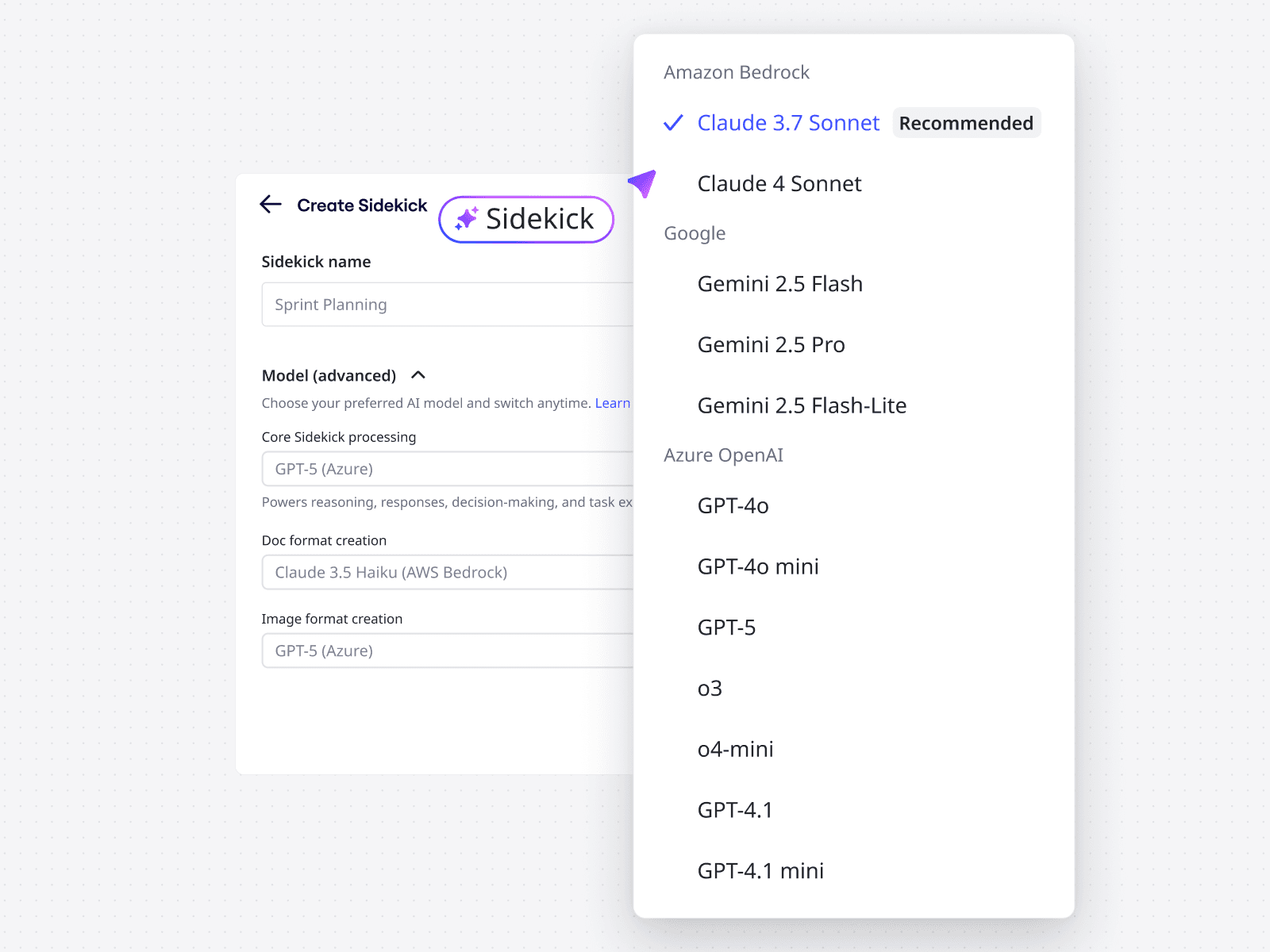Choose GPT-4o mini from Azure OpenAI
This screenshot has height=952, width=1270.
pyautogui.click(x=757, y=566)
